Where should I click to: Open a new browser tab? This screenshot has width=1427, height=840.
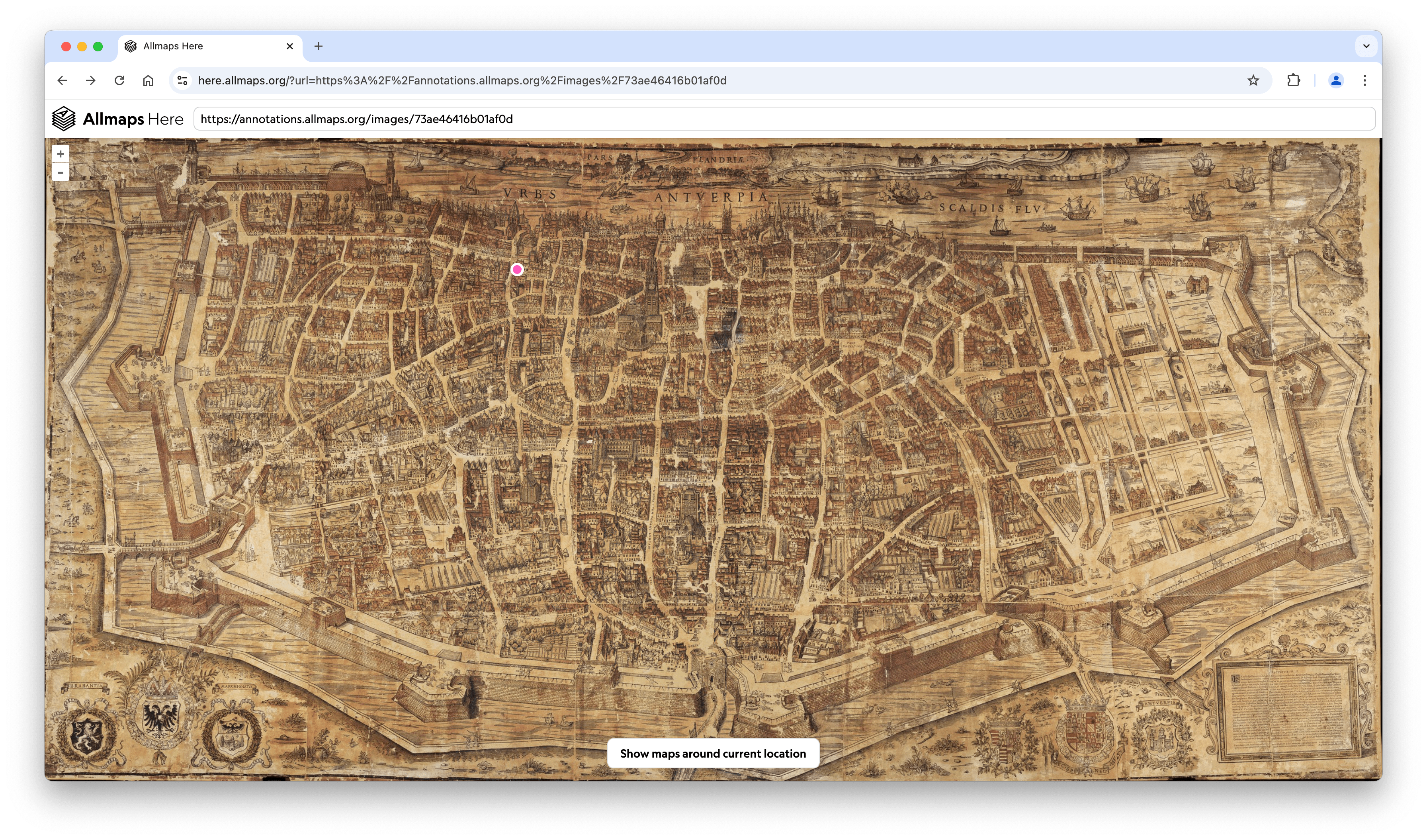318,47
